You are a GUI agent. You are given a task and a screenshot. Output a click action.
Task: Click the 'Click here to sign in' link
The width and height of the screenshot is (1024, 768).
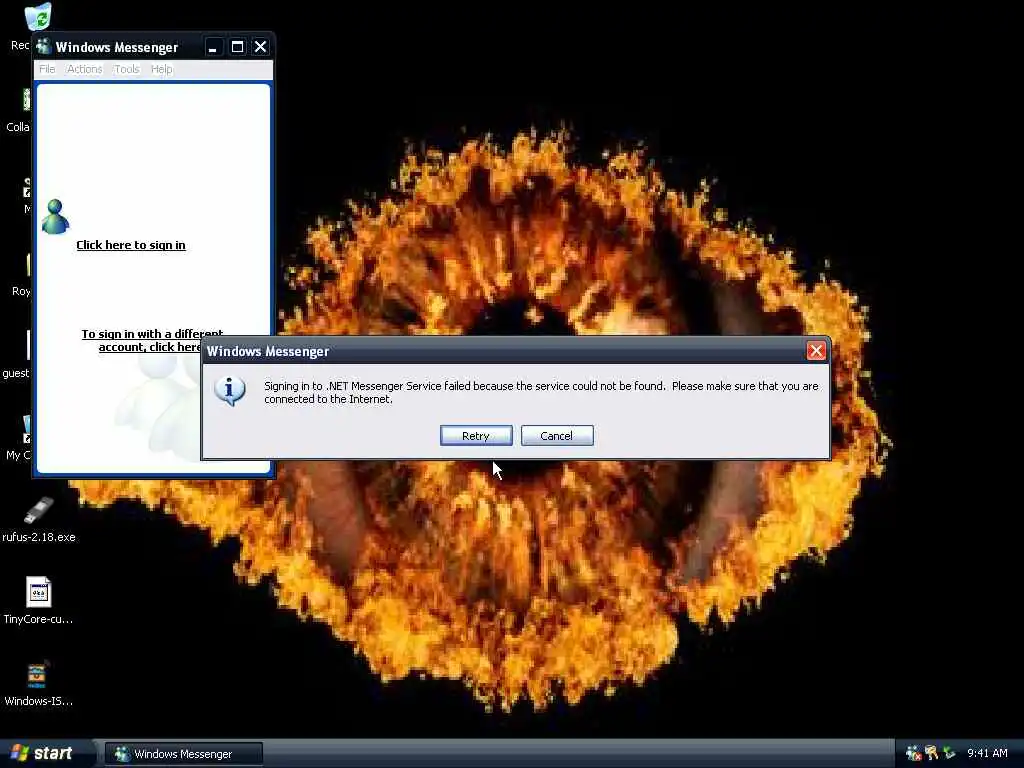[131, 245]
